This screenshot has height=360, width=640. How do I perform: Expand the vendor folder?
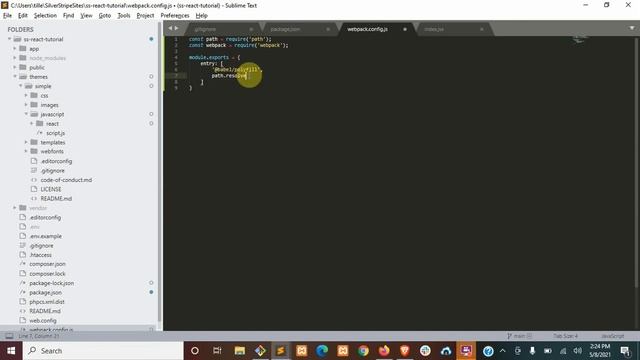15,208
